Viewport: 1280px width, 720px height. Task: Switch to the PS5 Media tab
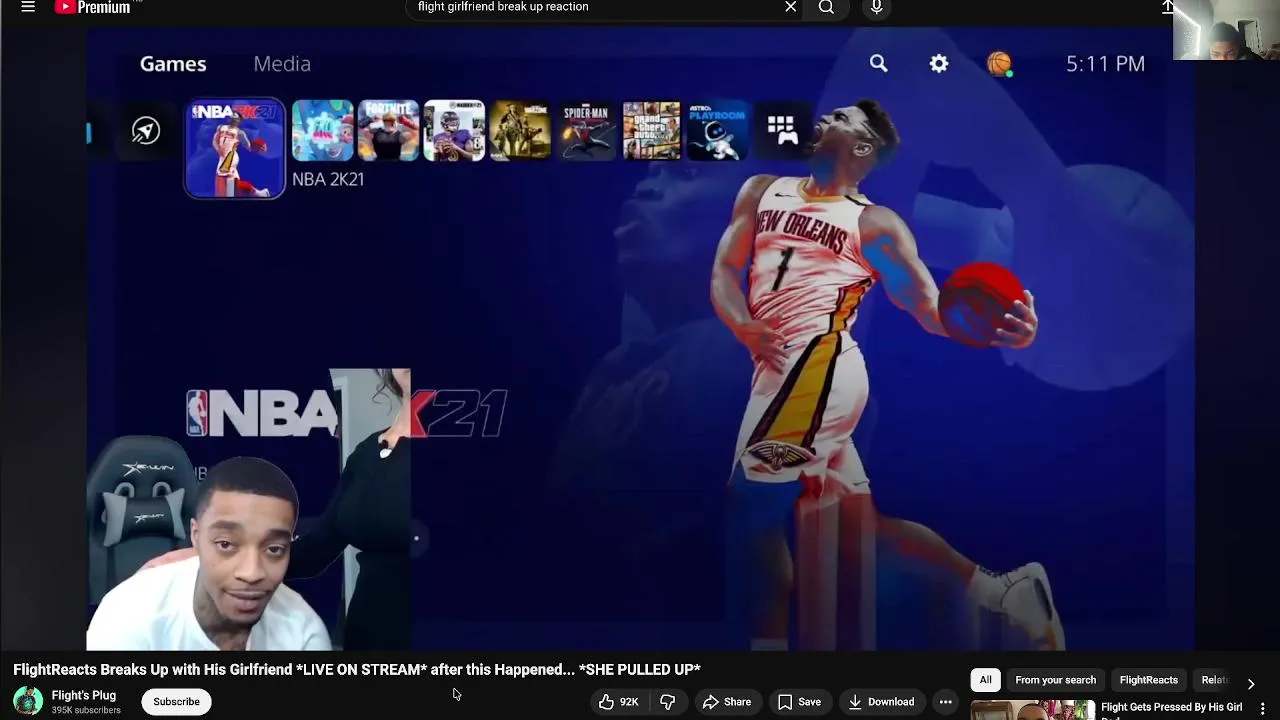(282, 64)
